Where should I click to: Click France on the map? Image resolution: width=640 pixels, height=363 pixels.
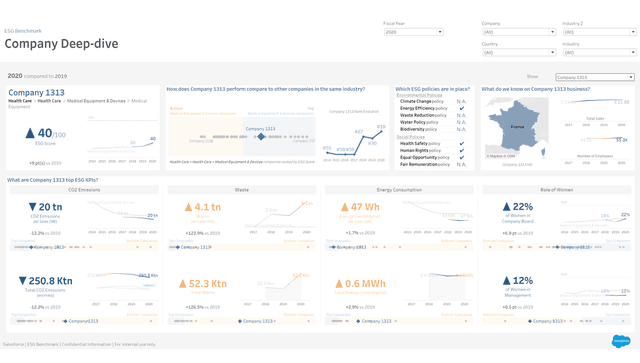pos(518,127)
